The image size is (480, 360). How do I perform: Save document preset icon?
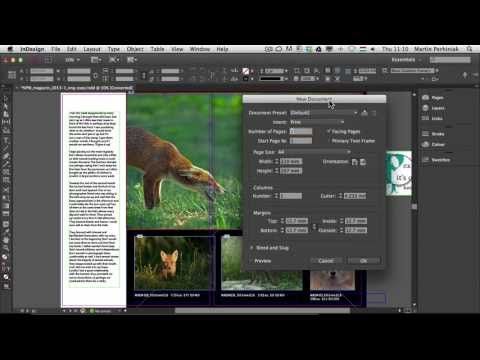click(364, 113)
